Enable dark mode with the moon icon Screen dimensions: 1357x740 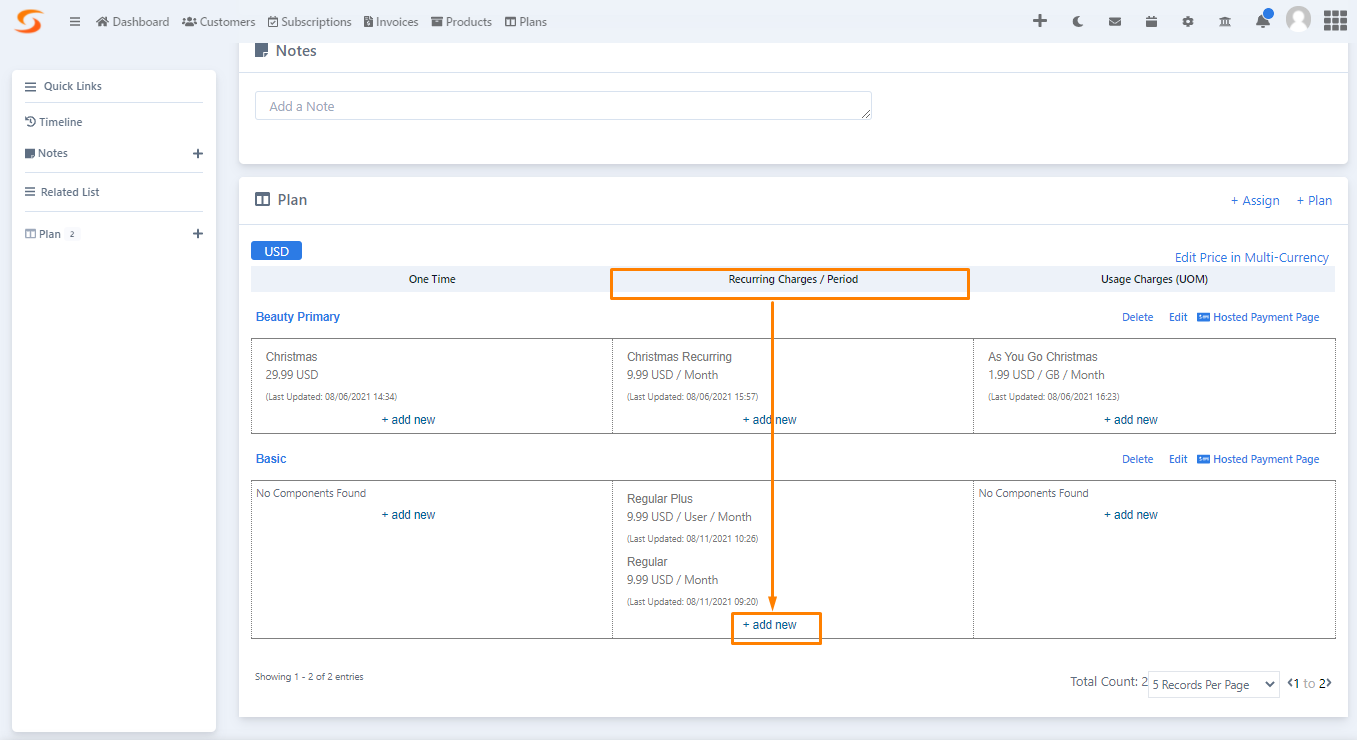coord(1077,20)
